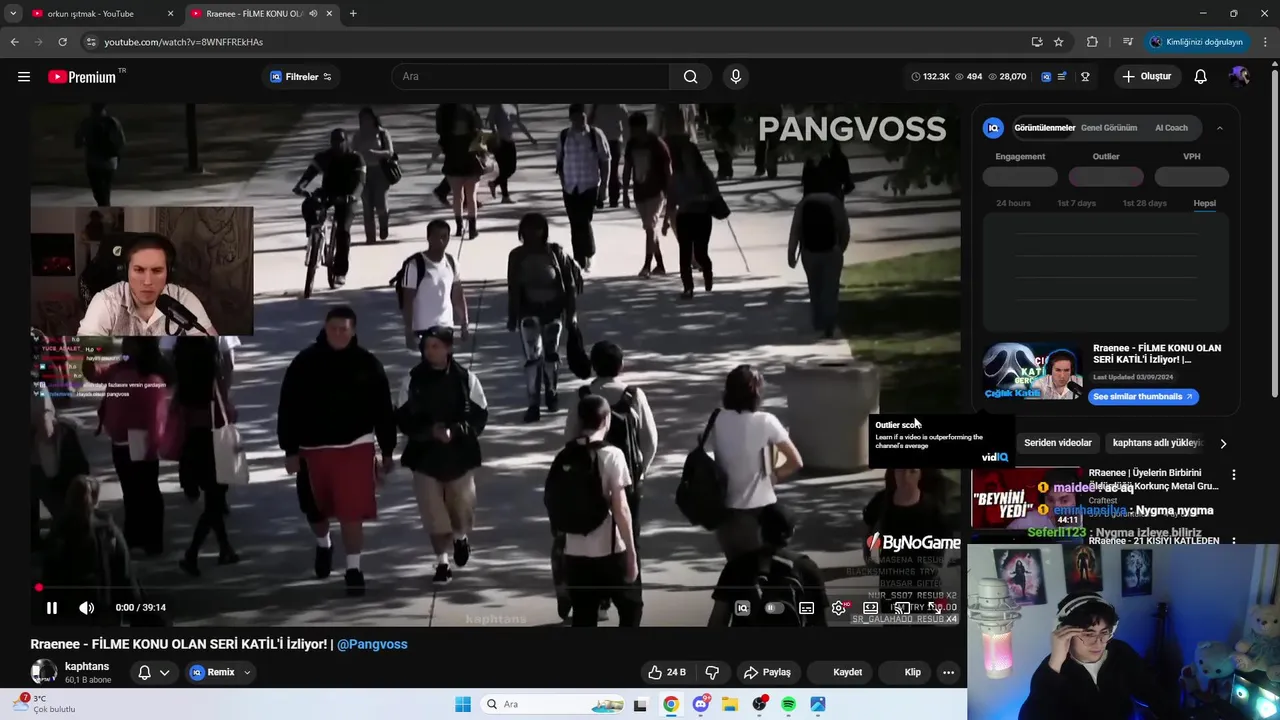Screen dimensions: 1280x720
Task: Bookmark this page with the star icon
Action: click(1058, 42)
